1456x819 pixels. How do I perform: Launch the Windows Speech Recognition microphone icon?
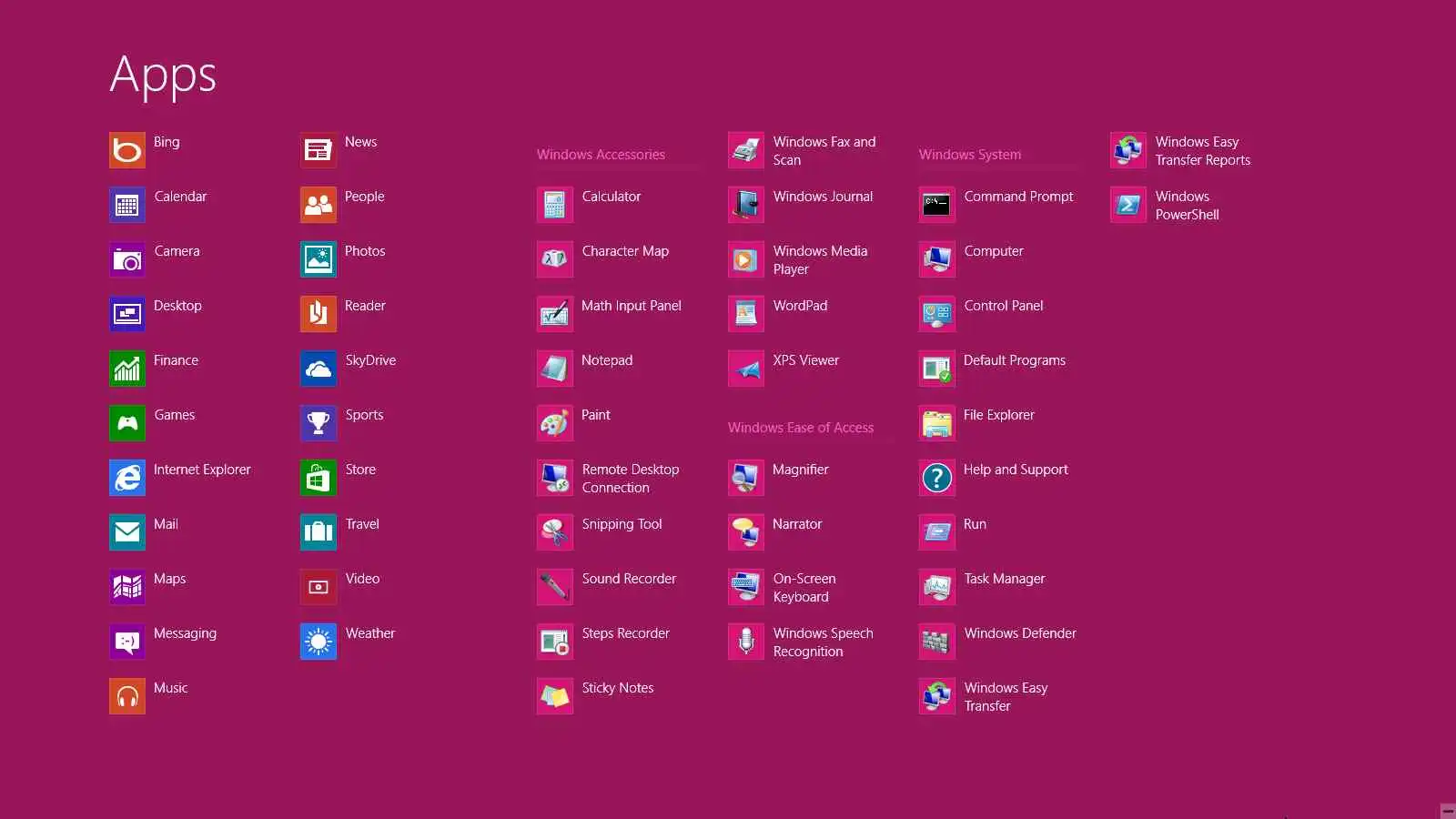click(746, 642)
